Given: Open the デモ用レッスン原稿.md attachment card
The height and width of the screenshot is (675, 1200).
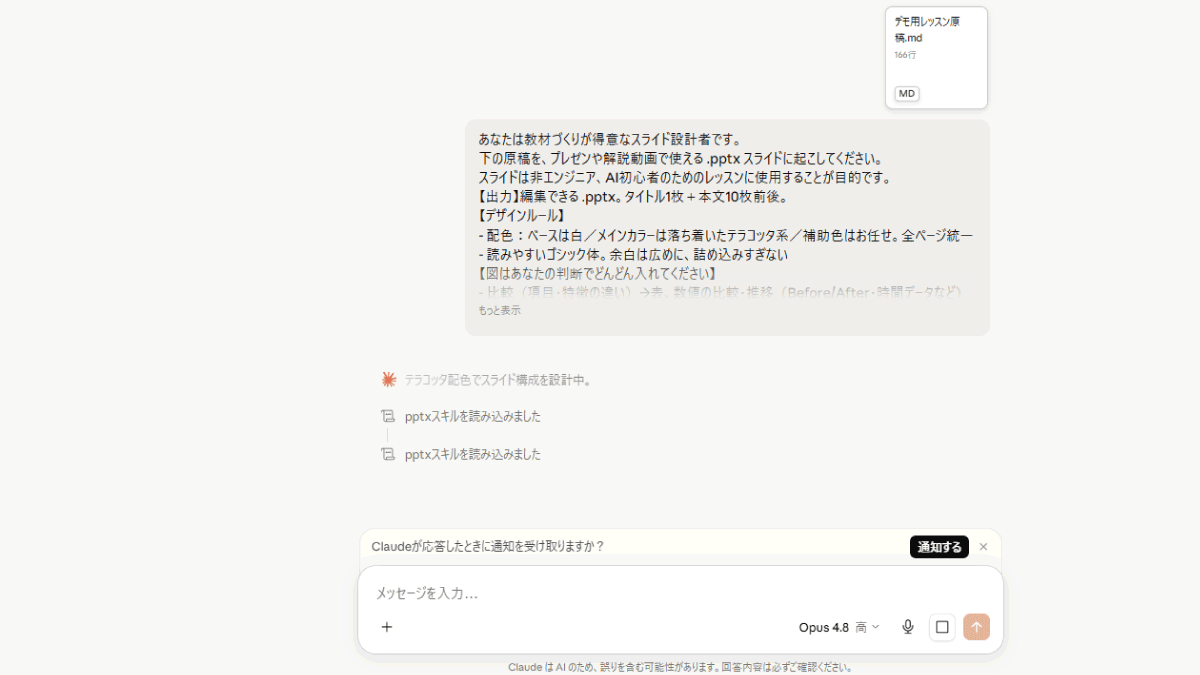Looking at the screenshot, I should click(x=936, y=58).
